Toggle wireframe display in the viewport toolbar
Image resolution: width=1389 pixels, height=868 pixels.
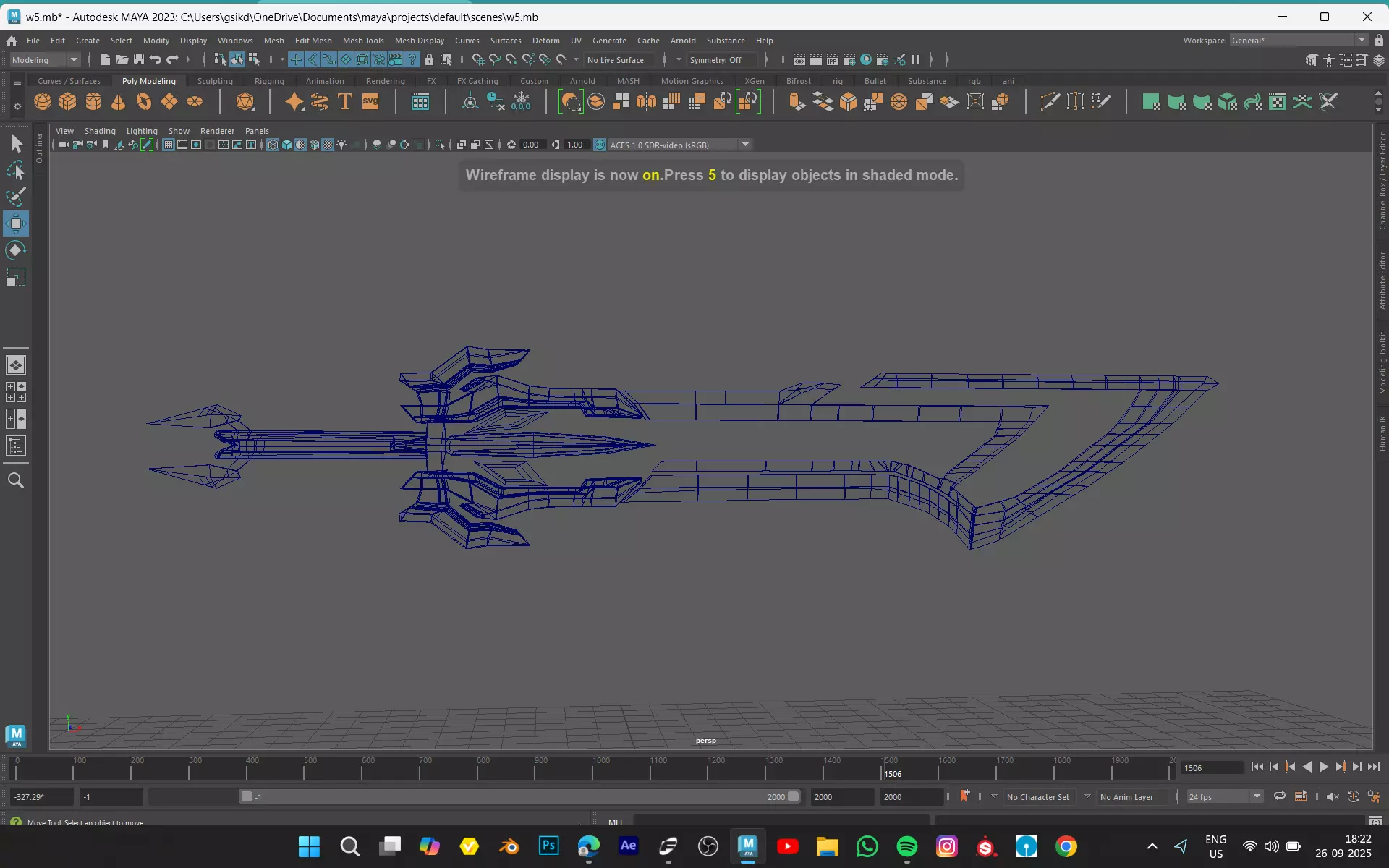point(273,145)
